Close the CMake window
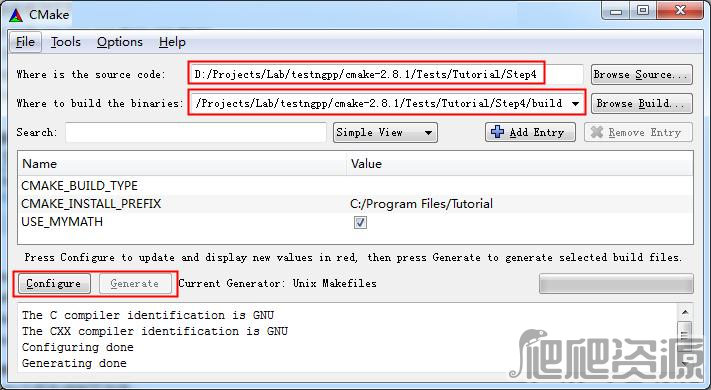 (680, 11)
